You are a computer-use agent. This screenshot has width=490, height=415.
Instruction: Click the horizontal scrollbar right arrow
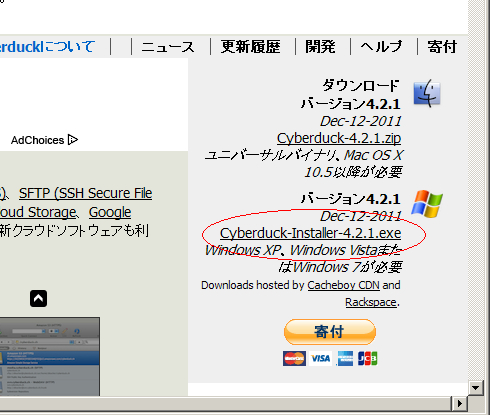[460, 404]
